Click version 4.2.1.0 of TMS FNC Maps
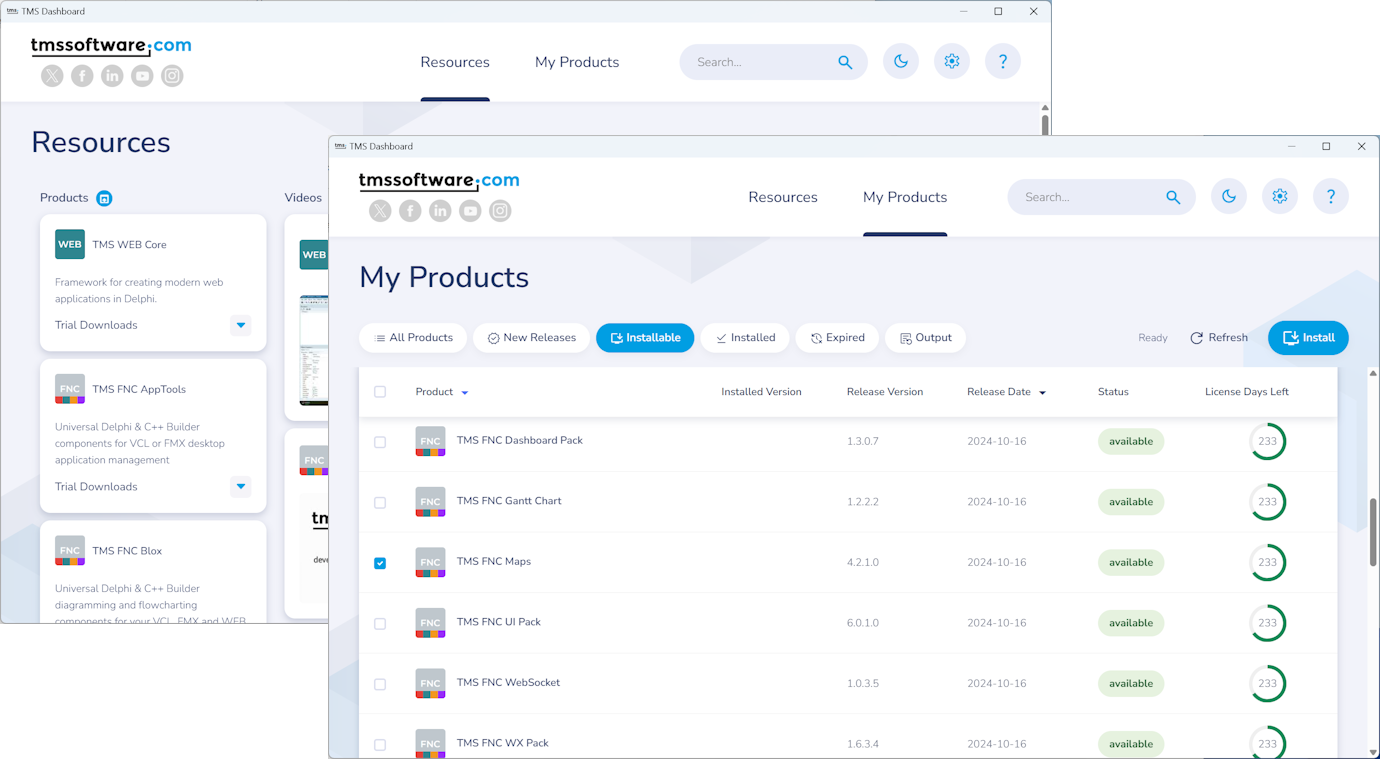Screen dimensions: 1381x760 [x=862, y=562]
